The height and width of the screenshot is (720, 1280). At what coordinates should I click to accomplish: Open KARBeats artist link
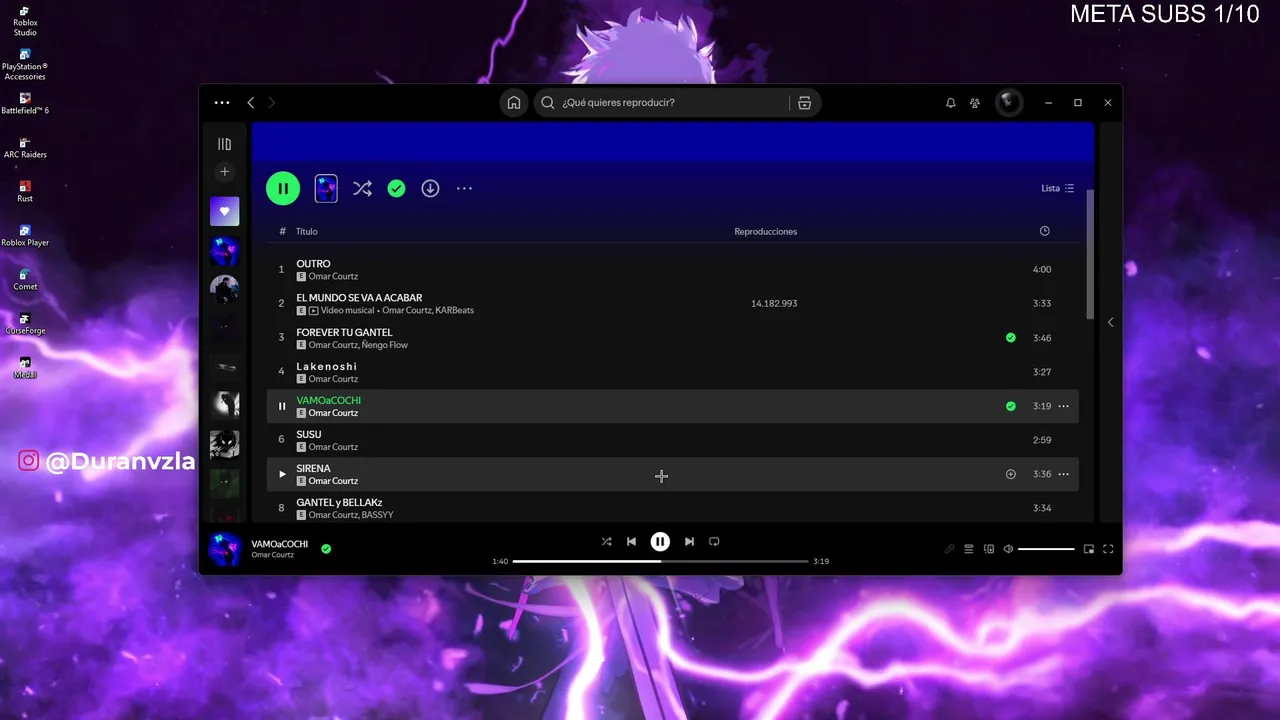click(455, 310)
